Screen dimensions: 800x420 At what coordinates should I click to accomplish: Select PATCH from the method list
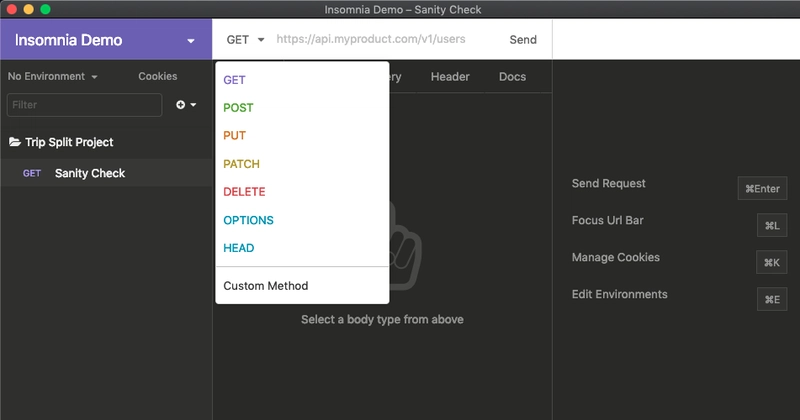[302, 164]
